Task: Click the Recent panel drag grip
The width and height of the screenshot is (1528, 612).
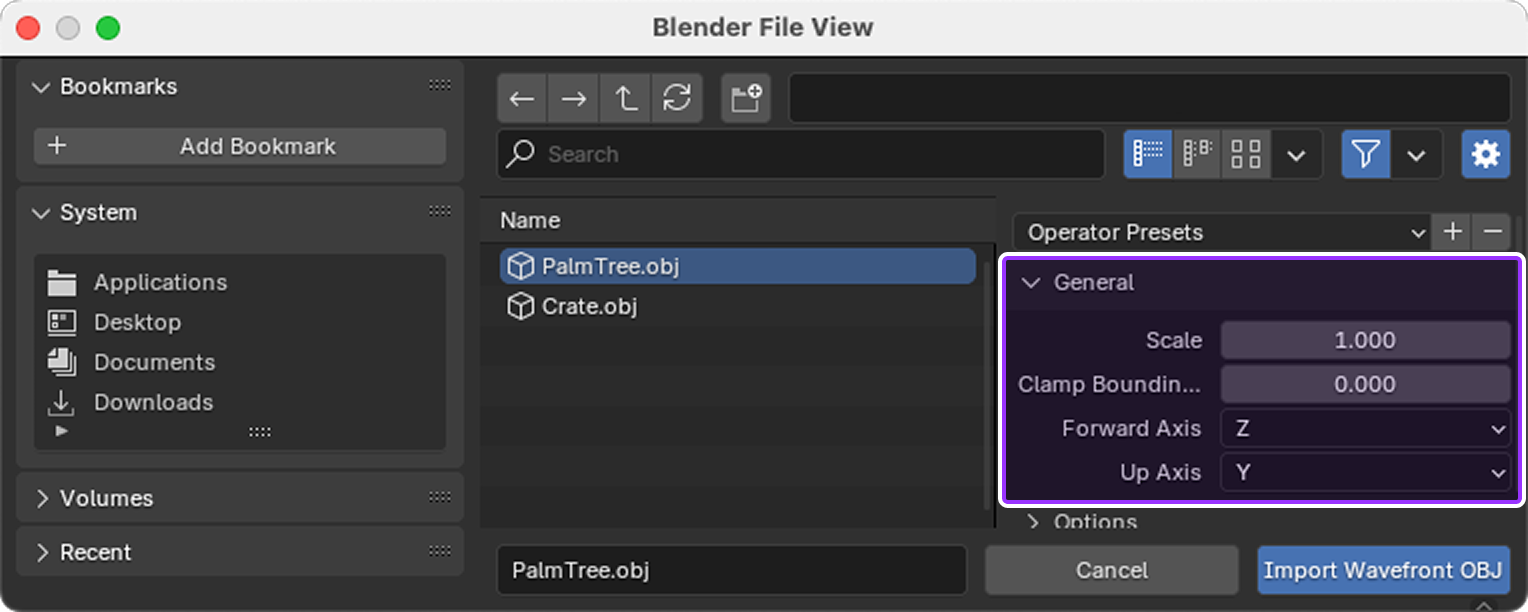Action: 440,551
